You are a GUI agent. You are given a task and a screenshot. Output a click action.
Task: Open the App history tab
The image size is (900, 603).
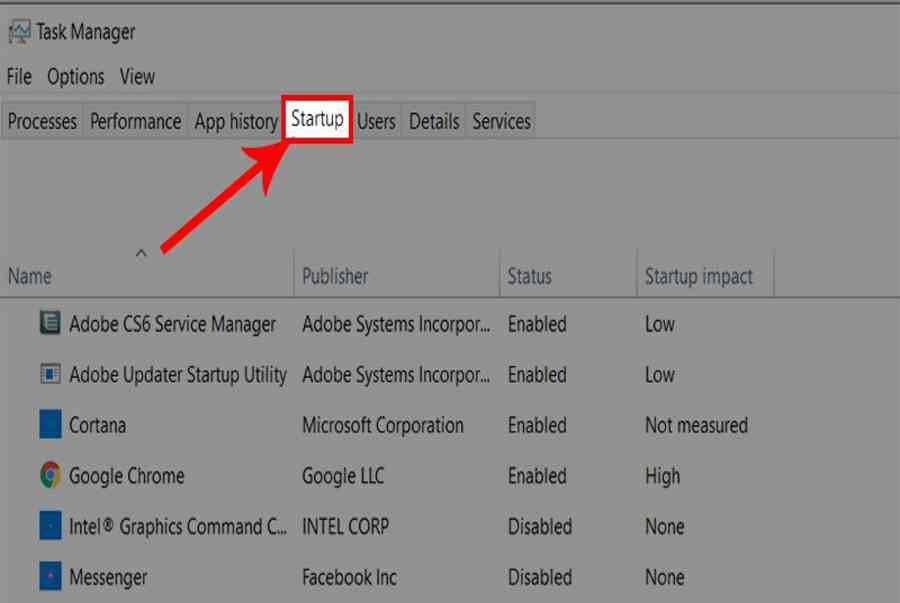coord(236,121)
